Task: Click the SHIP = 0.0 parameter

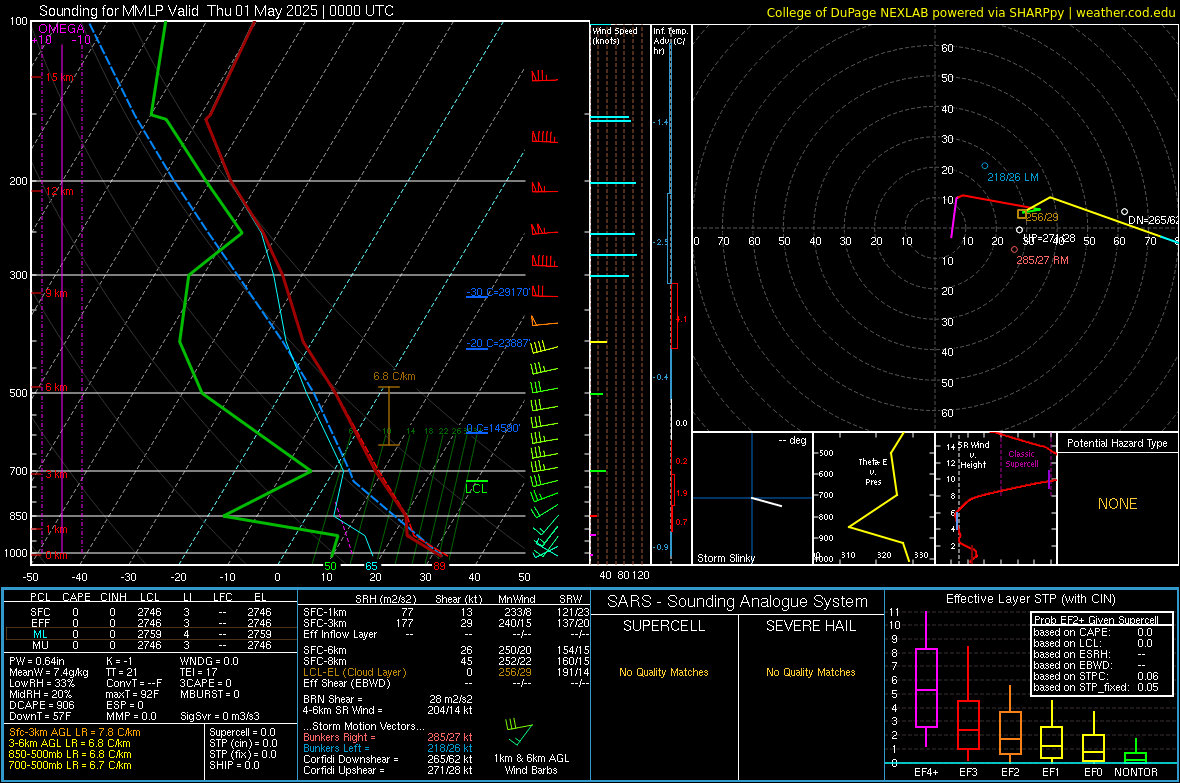Action: click(x=234, y=765)
